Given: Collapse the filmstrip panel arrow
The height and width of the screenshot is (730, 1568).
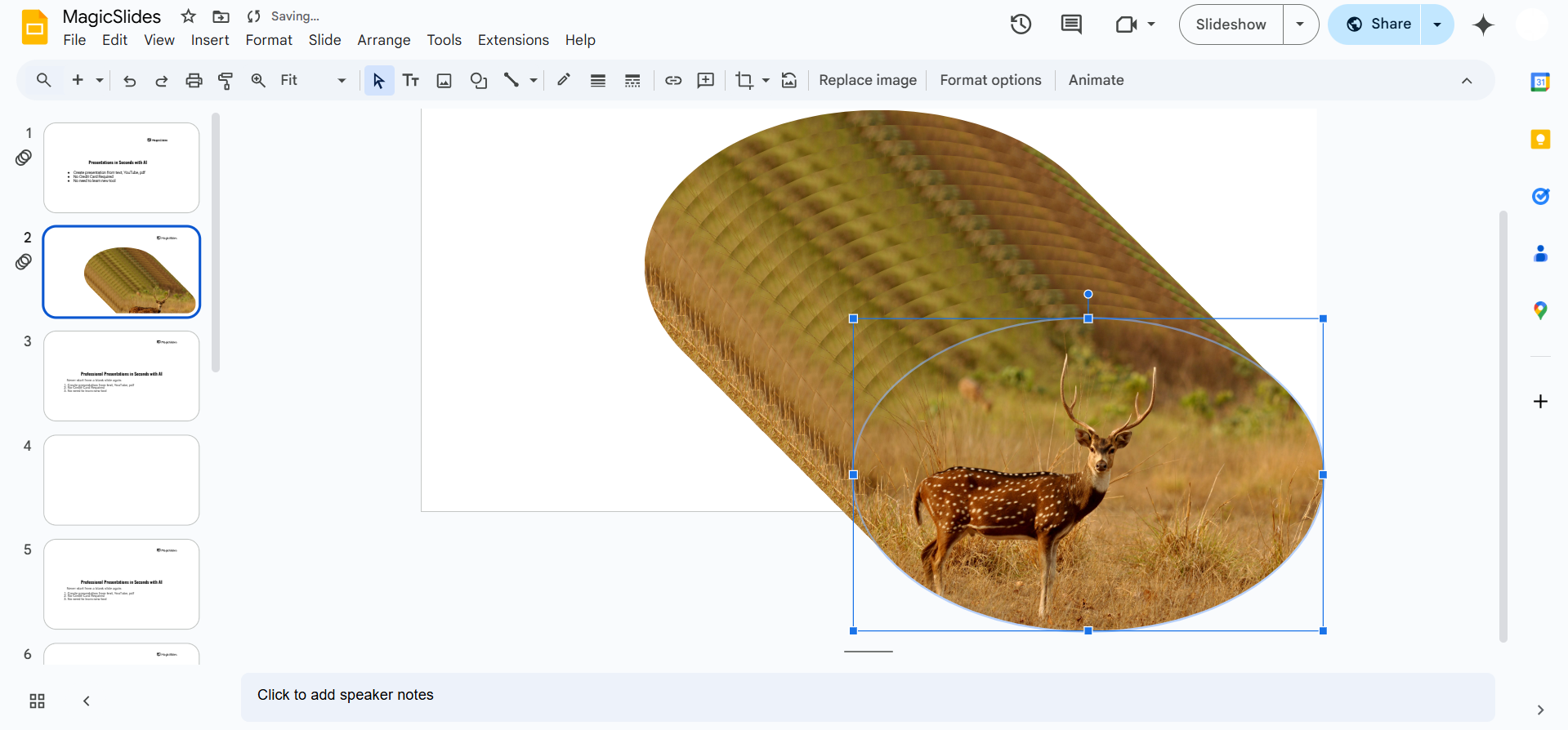Looking at the screenshot, I should pos(87,701).
